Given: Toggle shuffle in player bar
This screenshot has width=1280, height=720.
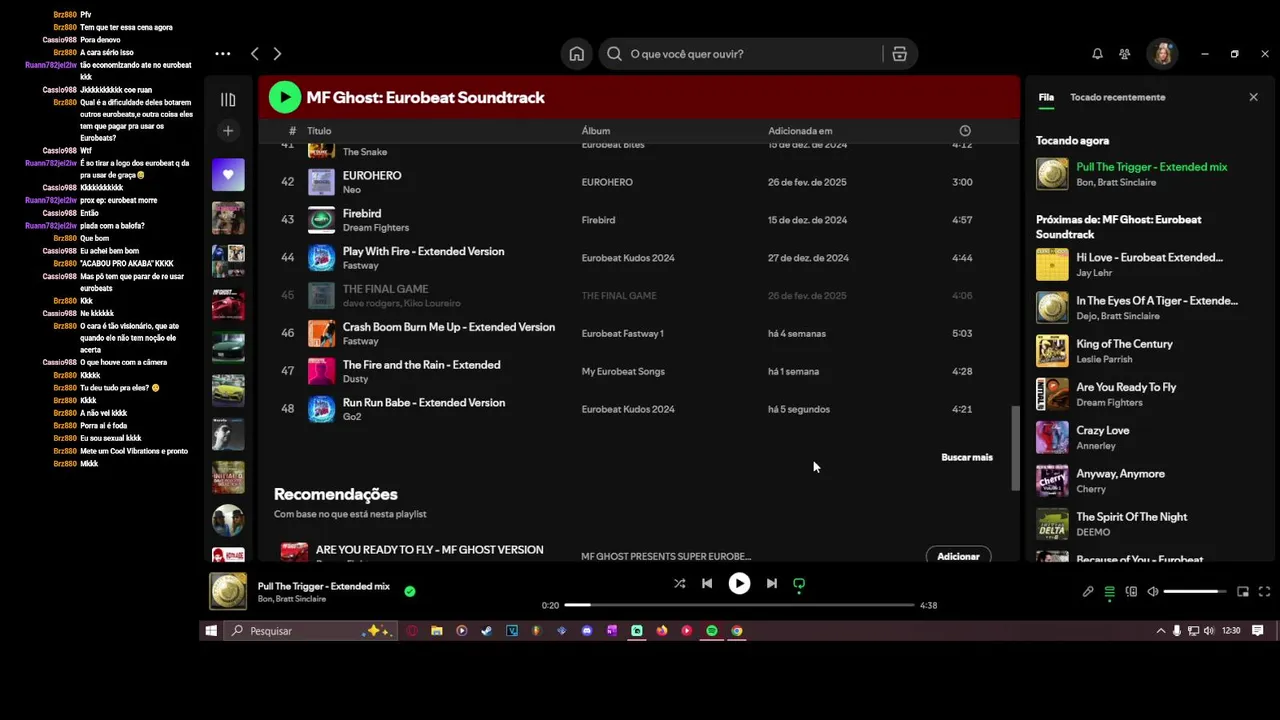Looking at the screenshot, I should pyautogui.click(x=680, y=583).
